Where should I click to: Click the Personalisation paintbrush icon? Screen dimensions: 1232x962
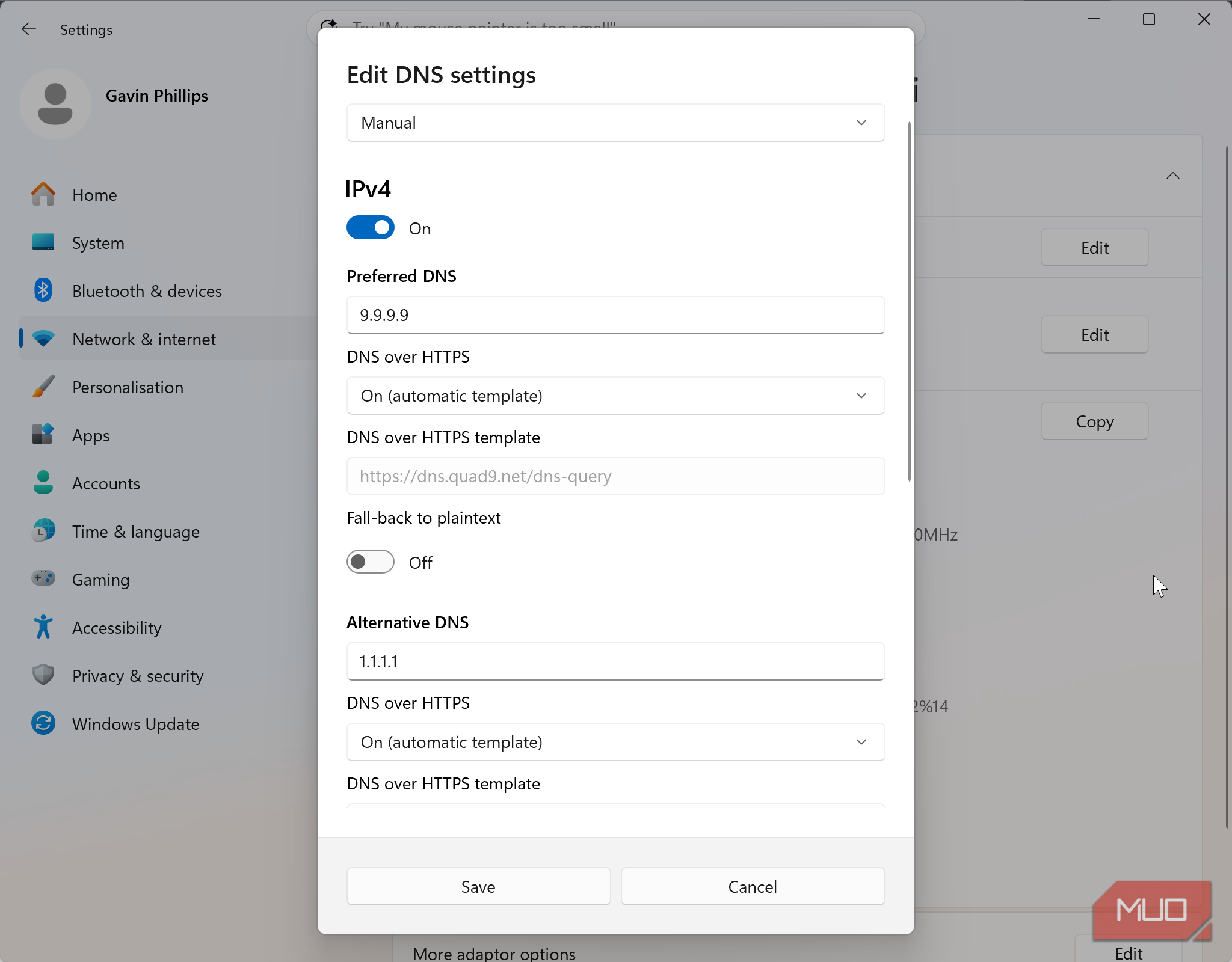[43, 387]
